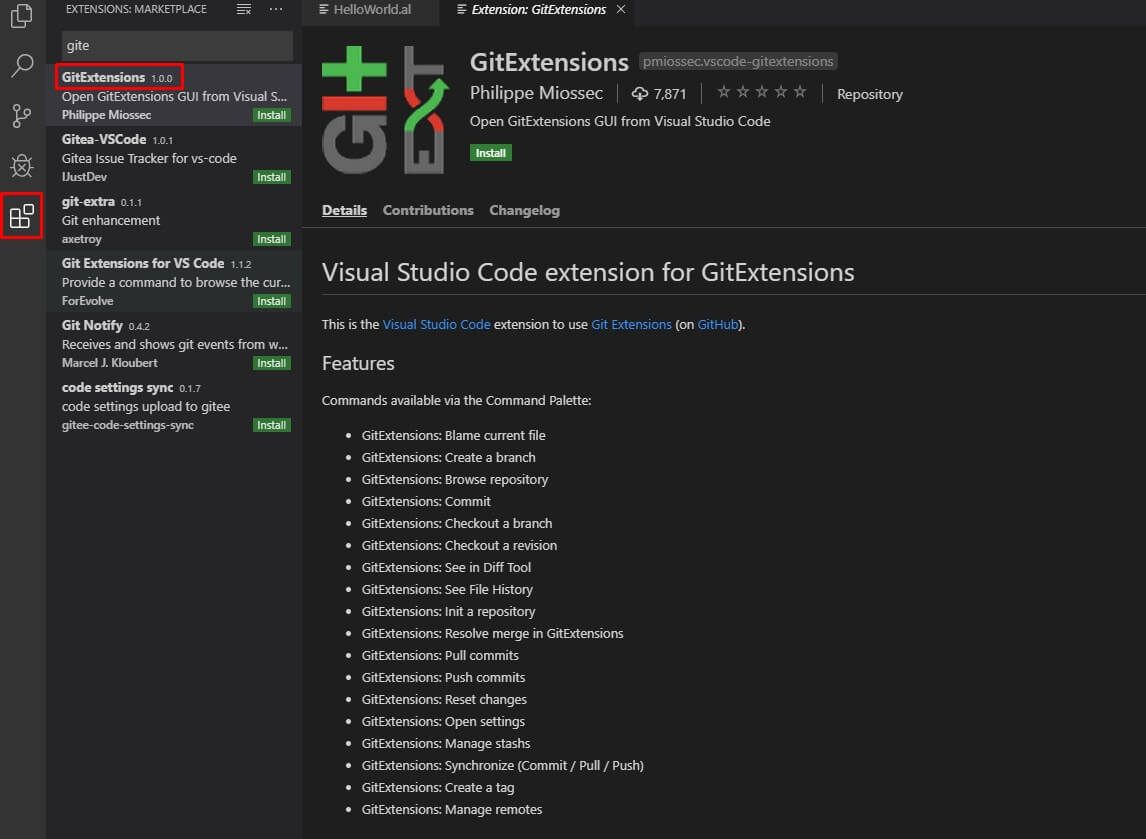Install the Git Notify extension

(272, 364)
